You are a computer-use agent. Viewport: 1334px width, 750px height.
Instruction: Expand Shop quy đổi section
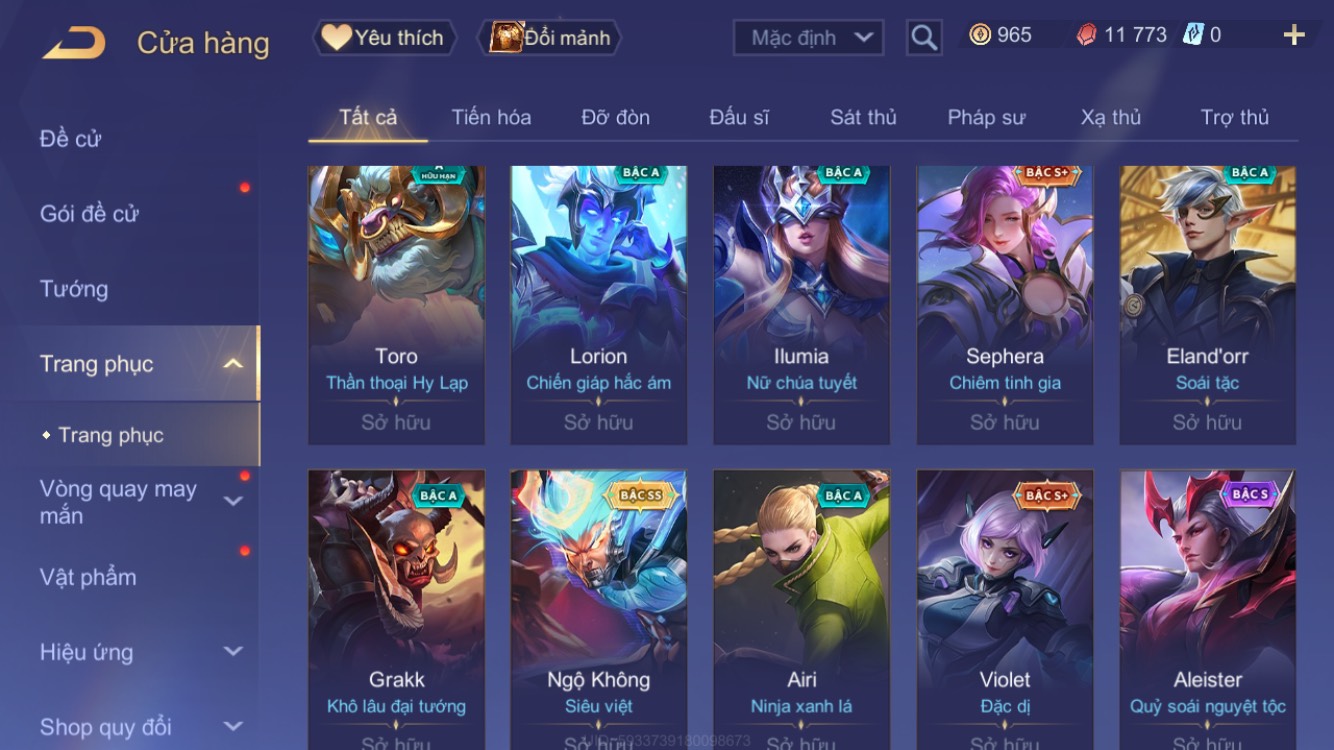click(x=233, y=726)
